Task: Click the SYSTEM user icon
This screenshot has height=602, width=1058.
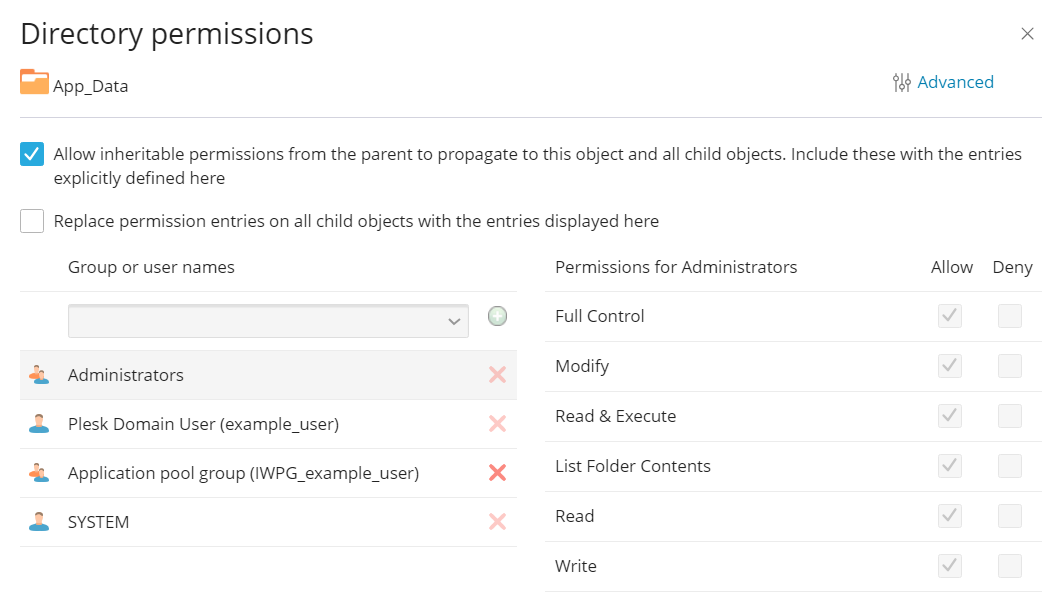Action: [41, 521]
